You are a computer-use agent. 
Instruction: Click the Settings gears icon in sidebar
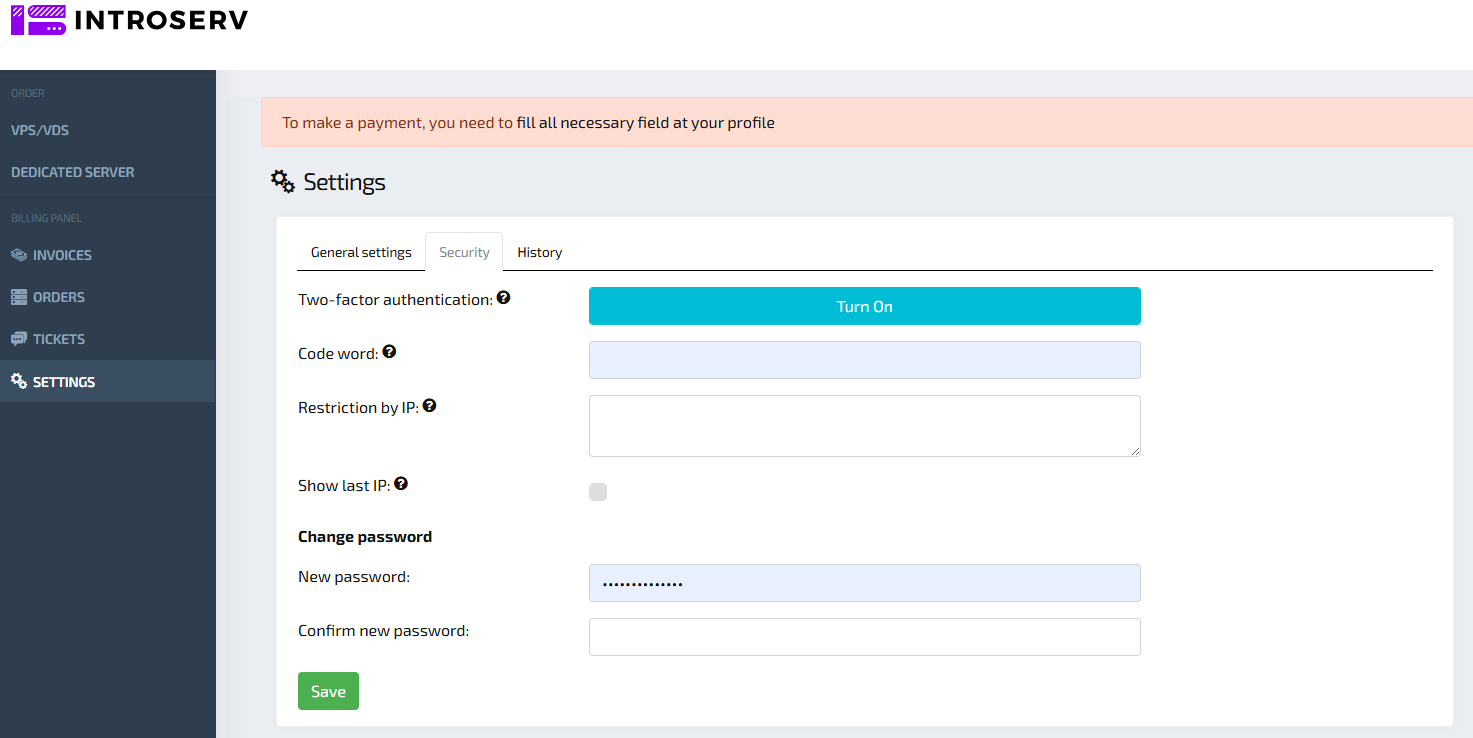pyautogui.click(x=19, y=382)
